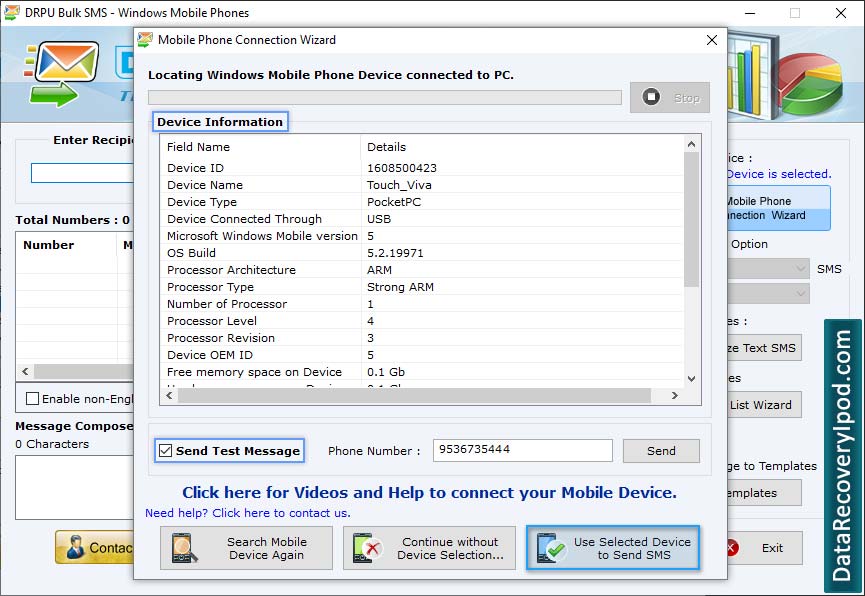
Task: Close the Mobile Phone Connection Wizard dialog
Action: pos(712,40)
